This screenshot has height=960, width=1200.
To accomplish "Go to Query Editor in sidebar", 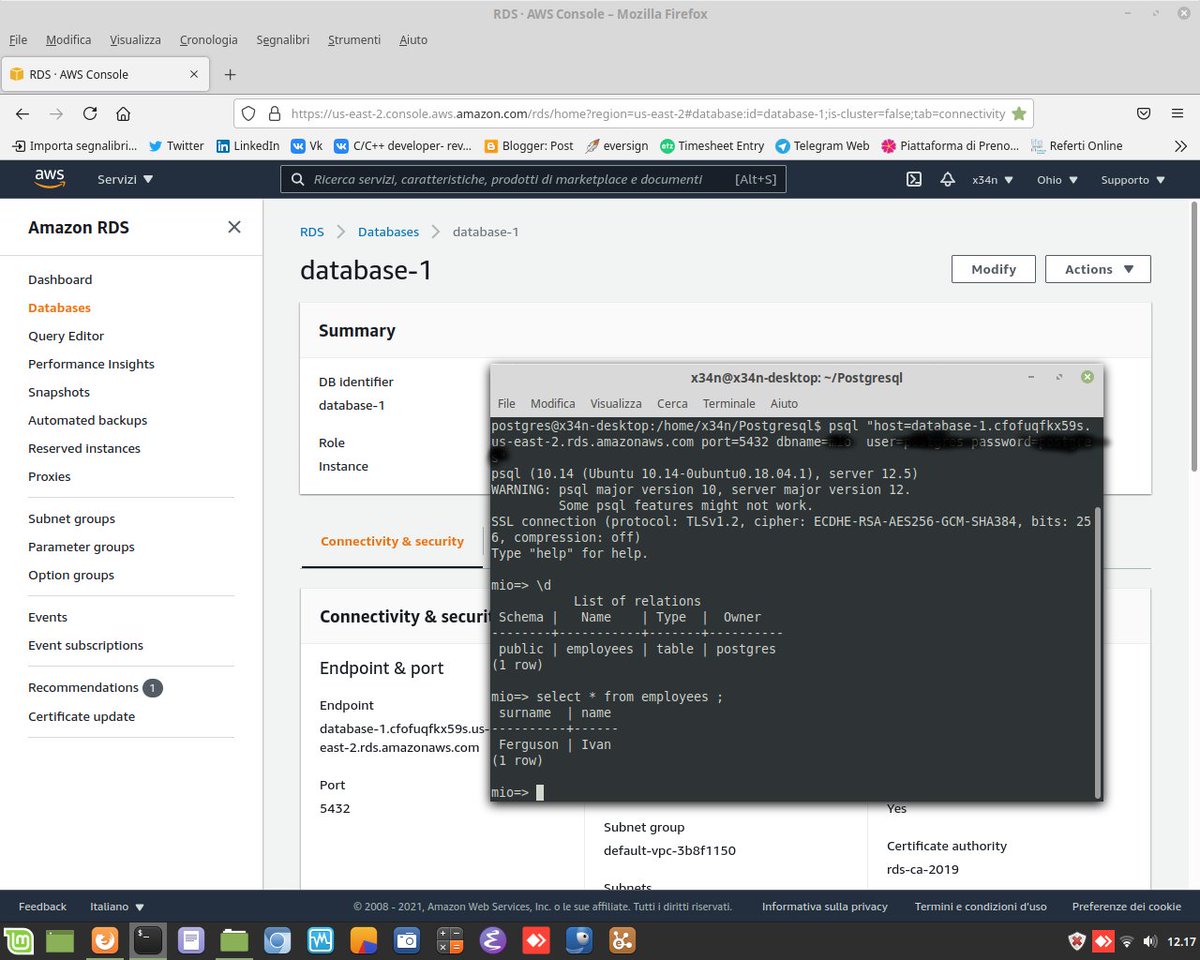I will pyautogui.click(x=66, y=336).
